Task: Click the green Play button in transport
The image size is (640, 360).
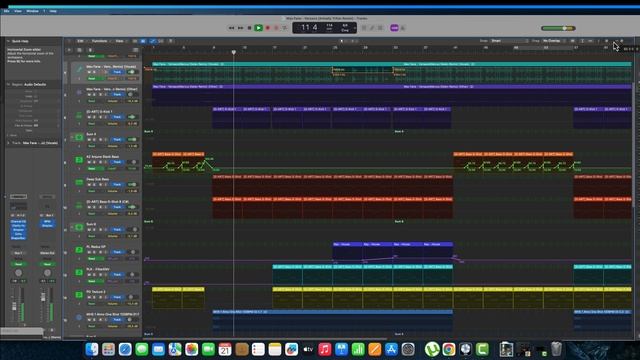Action: [x=258, y=28]
